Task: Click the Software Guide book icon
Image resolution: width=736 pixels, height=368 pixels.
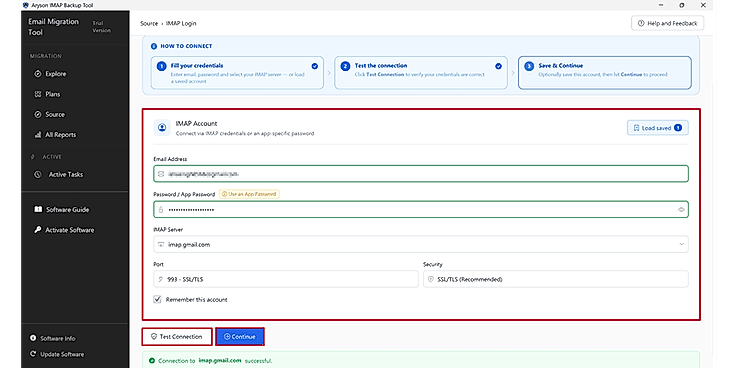Action: coord(38,209)
